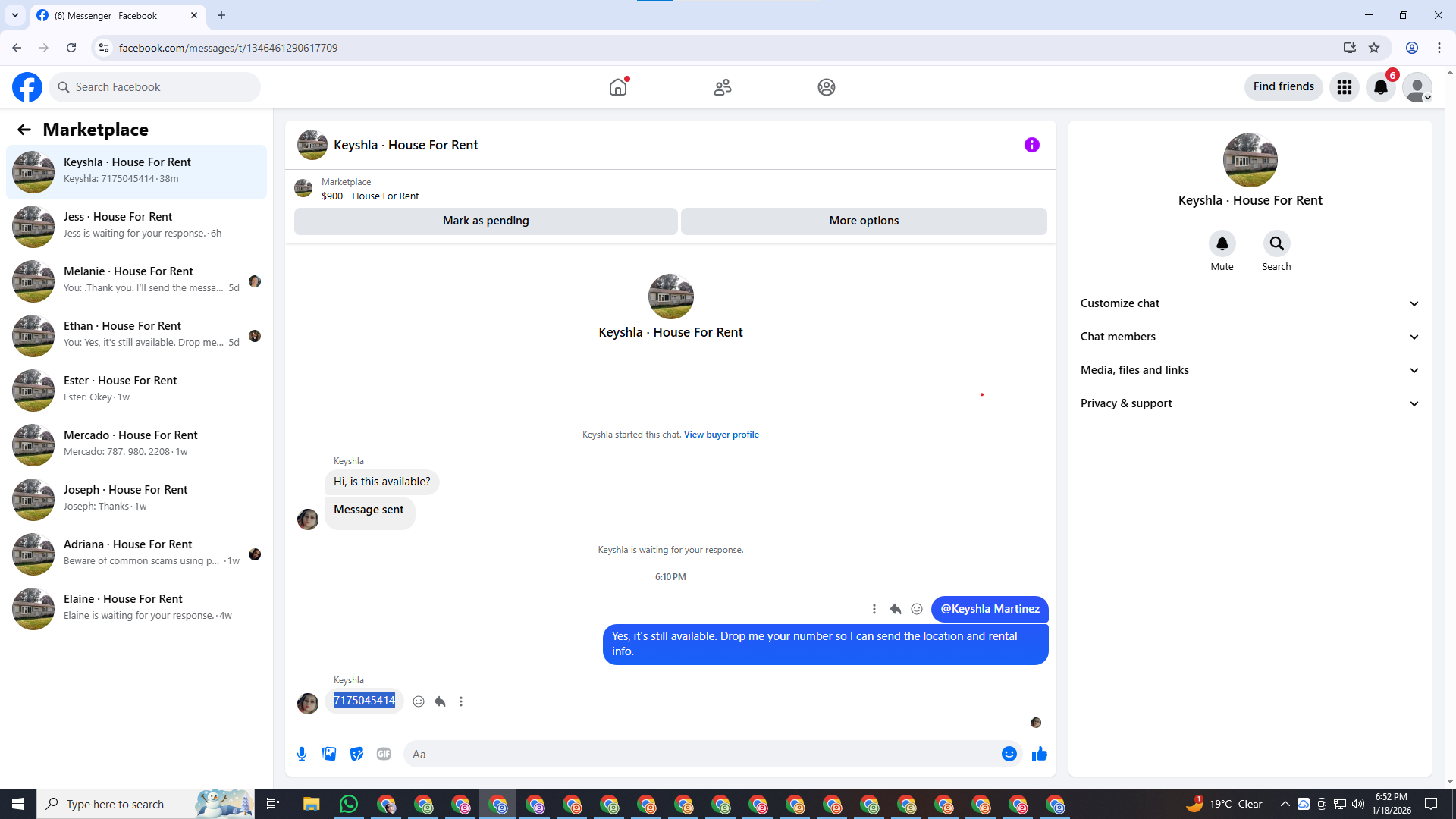Open the sticker picker icon
Image resolution: width=1456 pixels, height=819 pixels.
click(356, 754)
